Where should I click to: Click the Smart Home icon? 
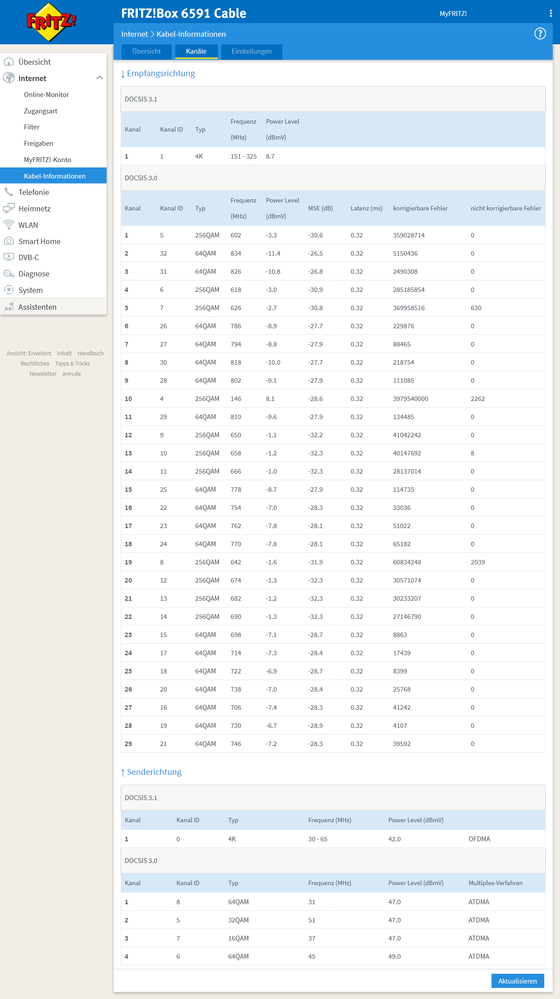(x=9, y=241)
